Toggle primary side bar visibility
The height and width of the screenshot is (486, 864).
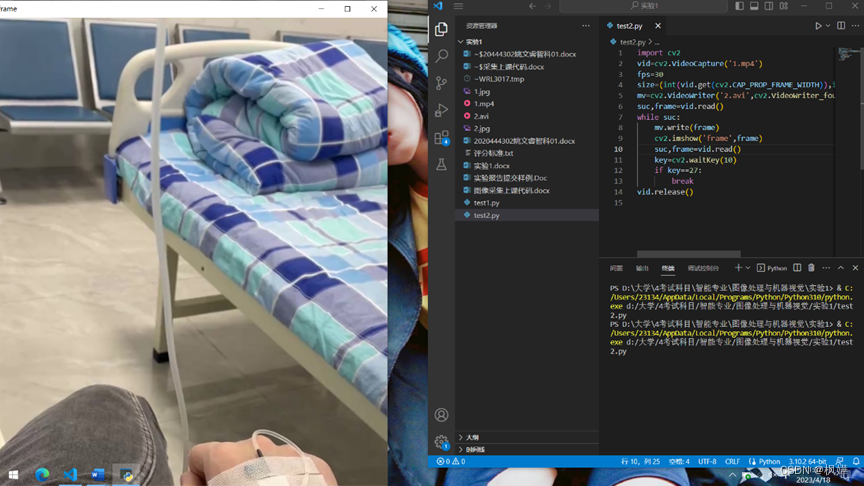[x=739, y=6]
